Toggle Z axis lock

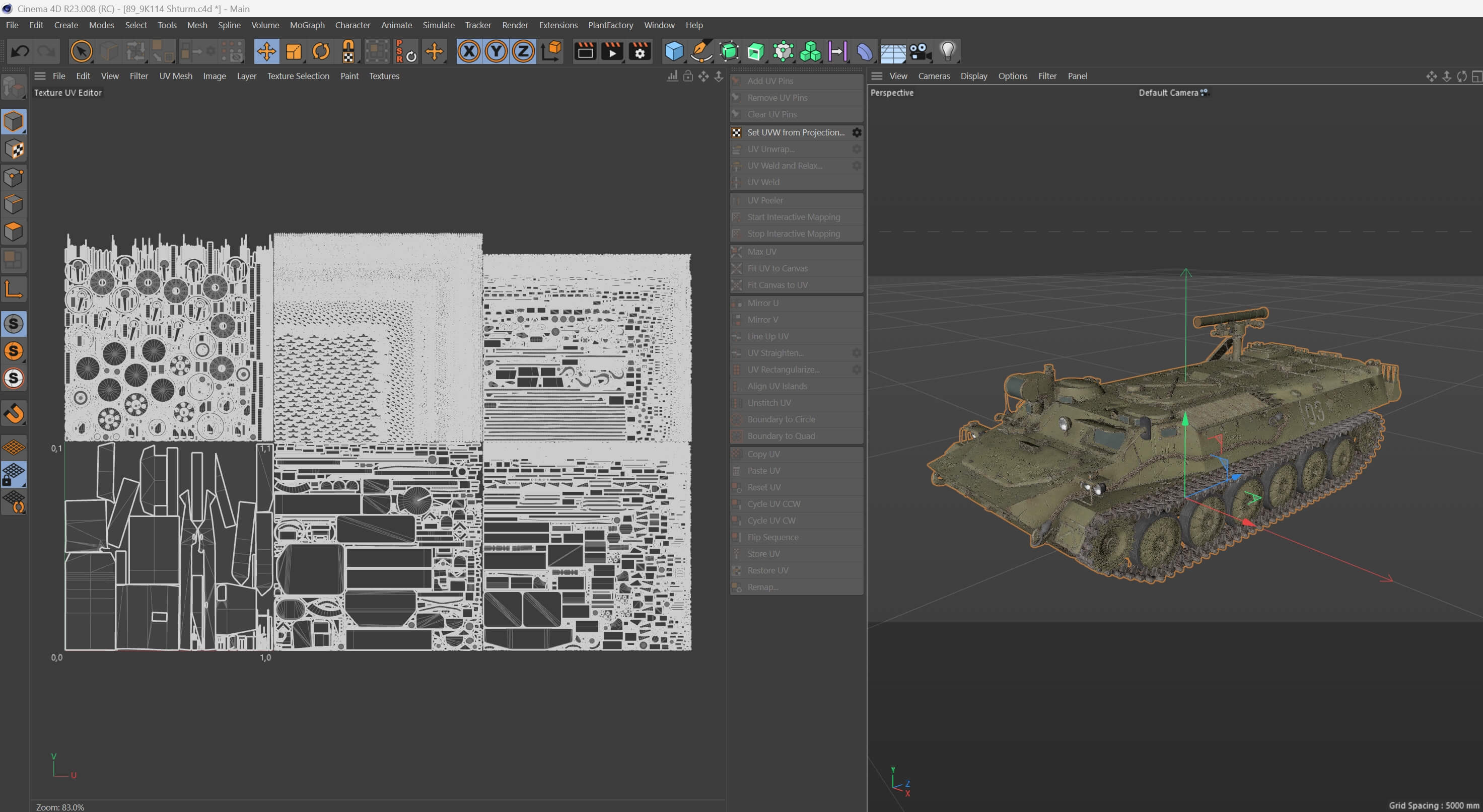(523, 52)
